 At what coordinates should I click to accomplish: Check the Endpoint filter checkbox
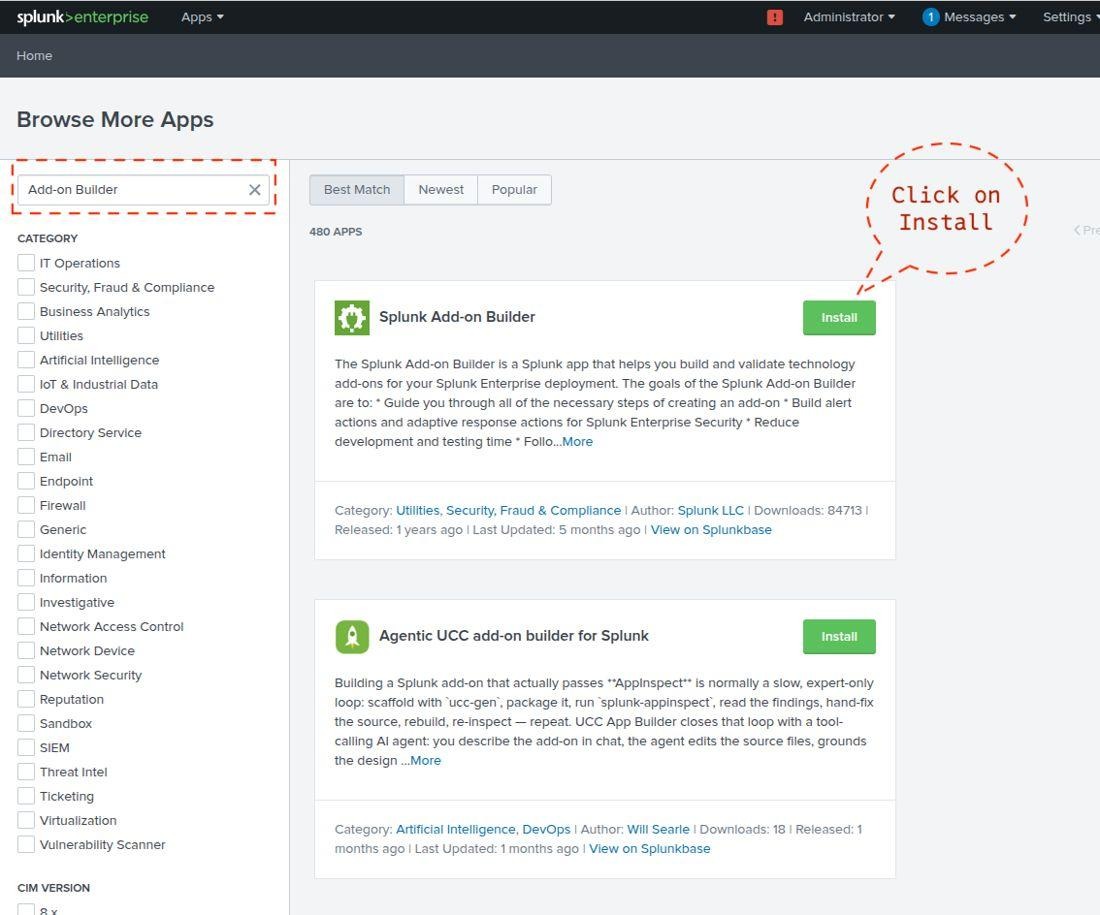[x=26, y=481]
